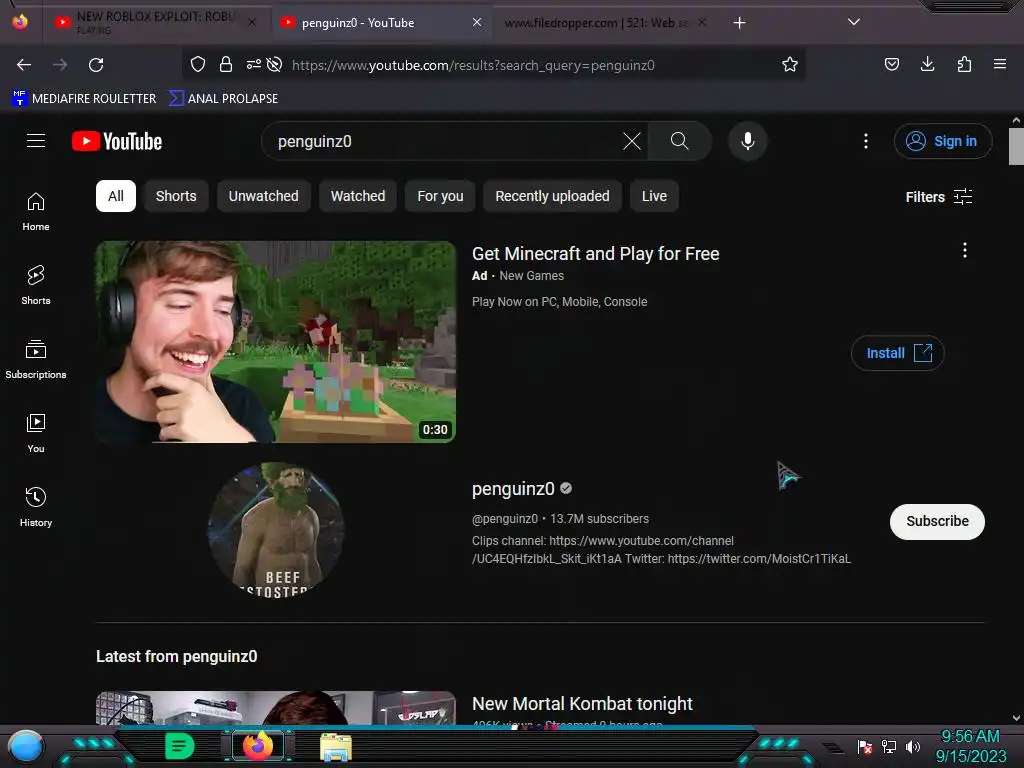
Task: Open the penguinz0 channel name link
Action: click(x=513, y=488)
